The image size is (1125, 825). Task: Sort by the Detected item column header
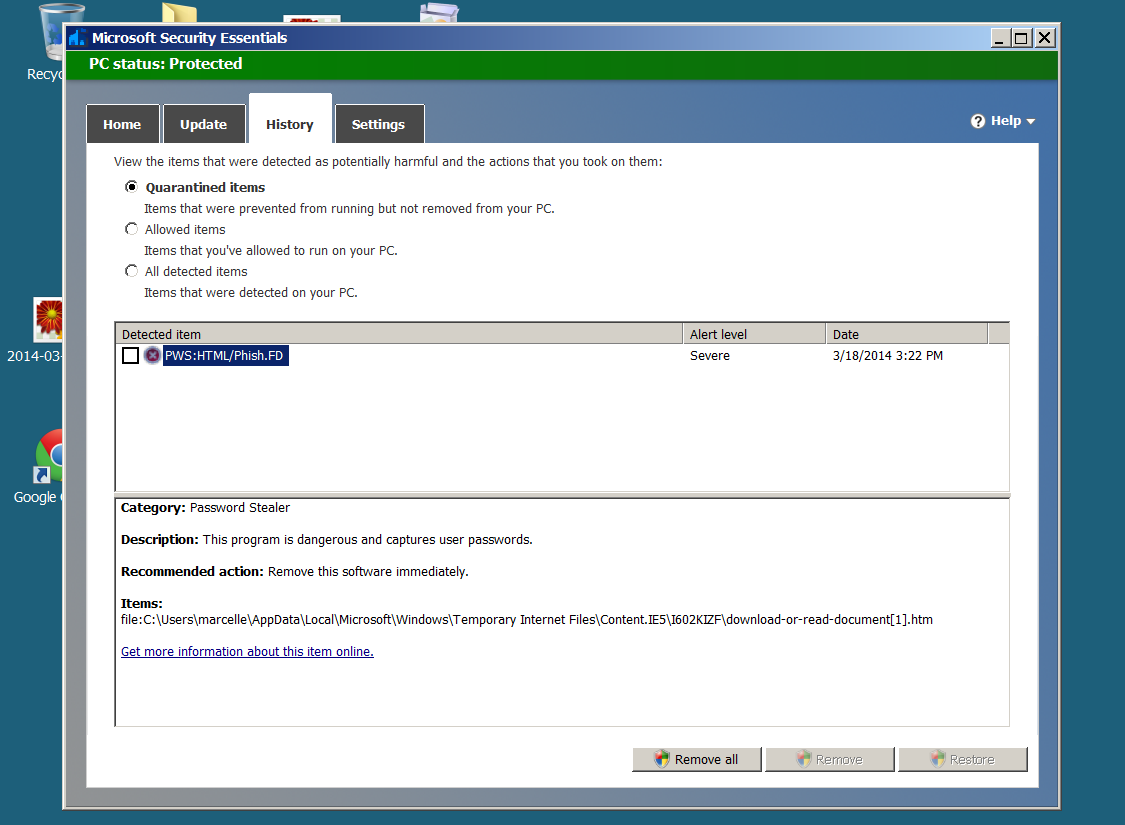point(399,334)
